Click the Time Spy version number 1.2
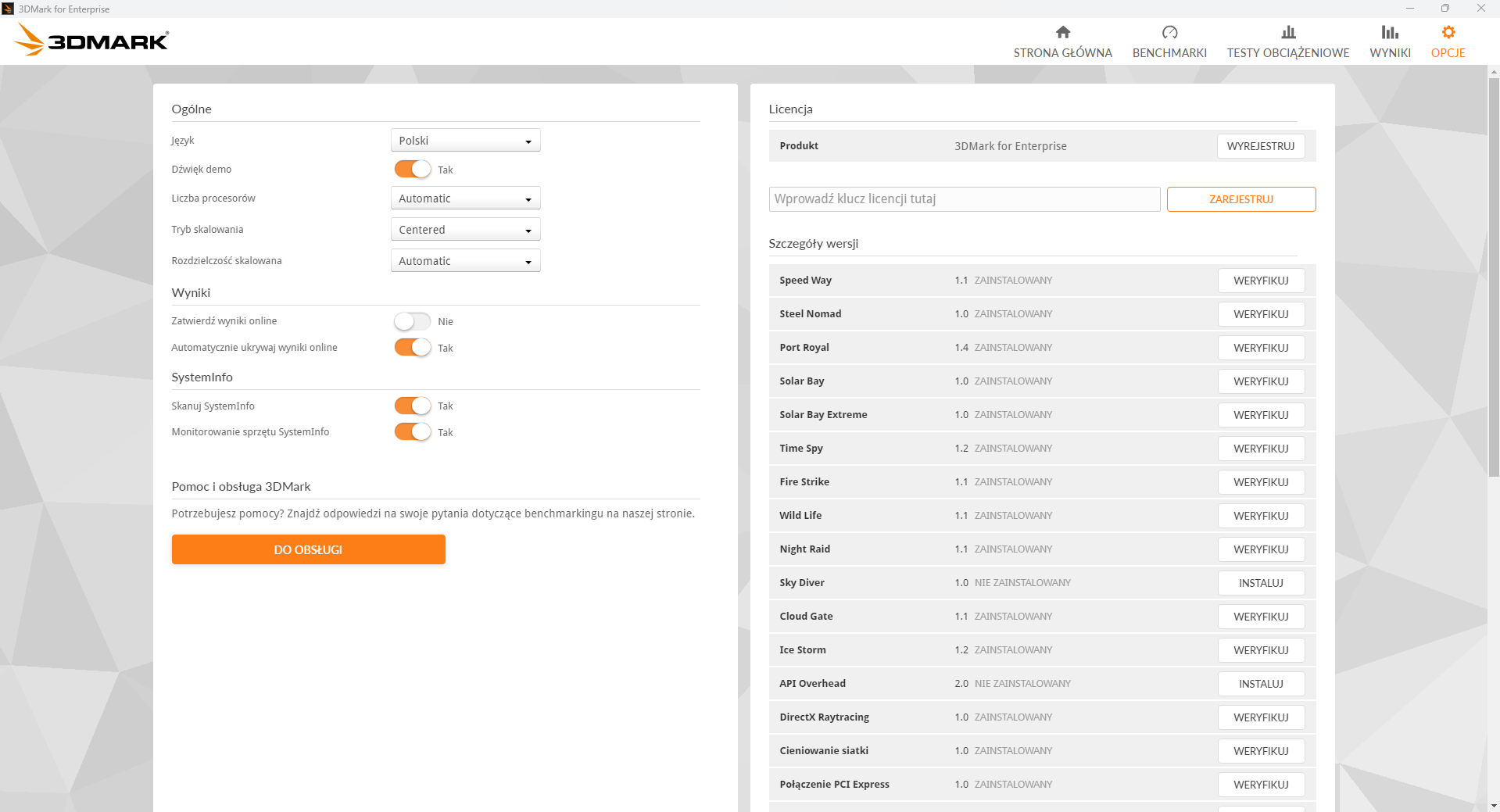This screenshot has width=1500, height=812. coord(961,449)
